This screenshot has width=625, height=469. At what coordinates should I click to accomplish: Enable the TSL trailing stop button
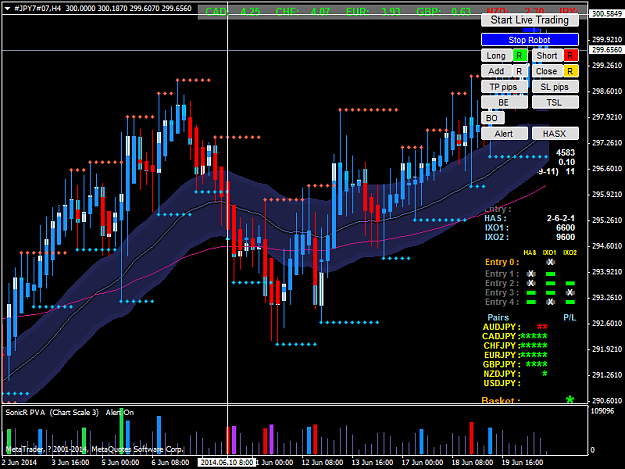[x=555, y=102]
